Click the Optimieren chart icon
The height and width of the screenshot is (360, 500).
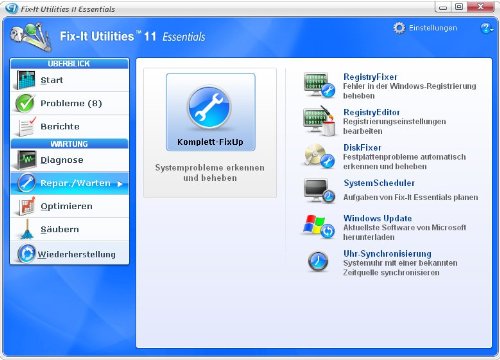(x=26, y=206)
